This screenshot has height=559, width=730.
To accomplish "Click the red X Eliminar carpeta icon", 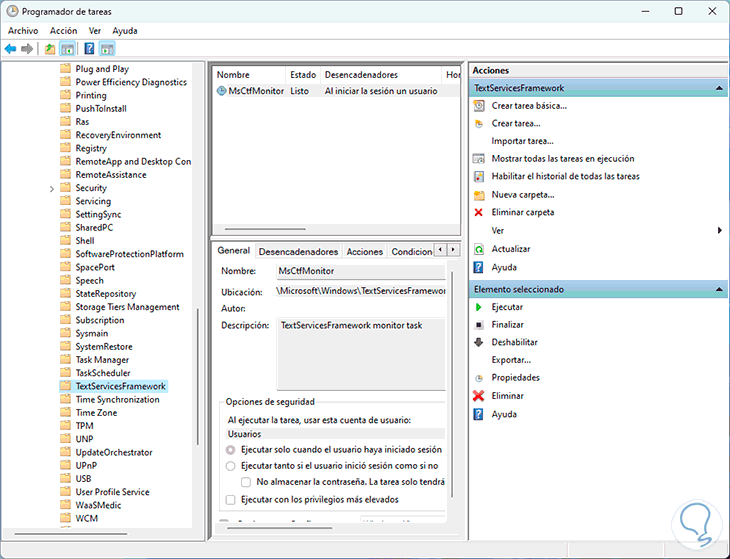I will click(478, 212).
